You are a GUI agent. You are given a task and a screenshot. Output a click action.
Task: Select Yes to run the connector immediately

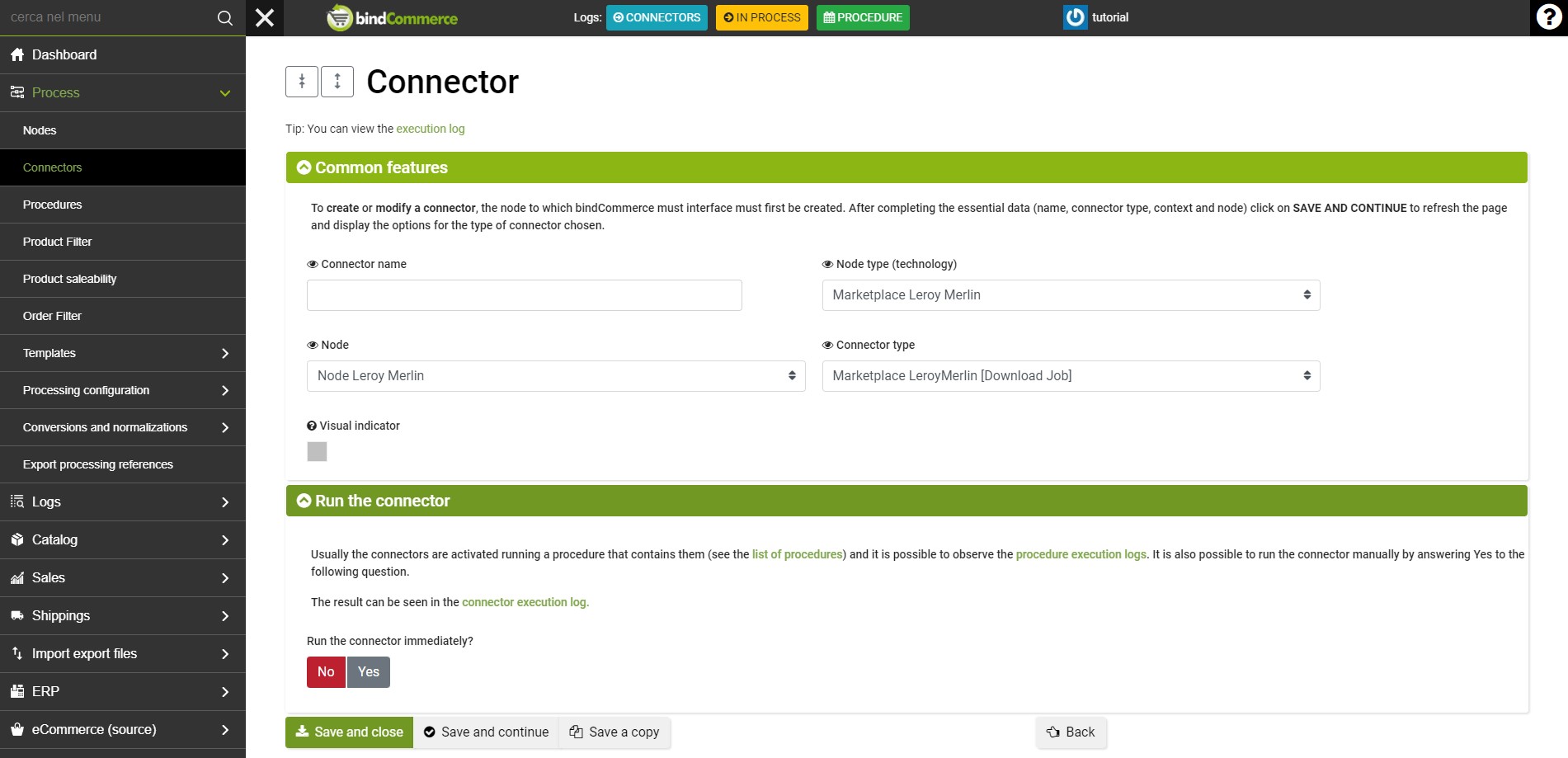[x=369, y=672]
